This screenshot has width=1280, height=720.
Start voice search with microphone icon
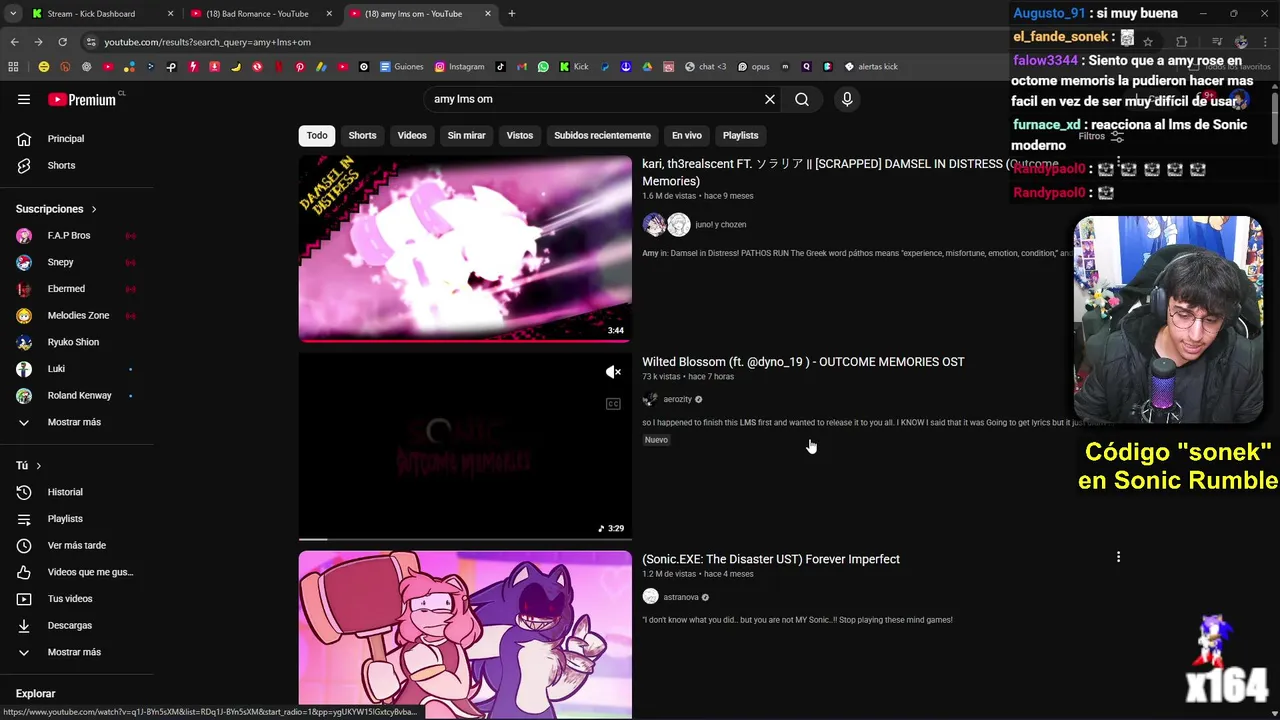click(847, 99)
